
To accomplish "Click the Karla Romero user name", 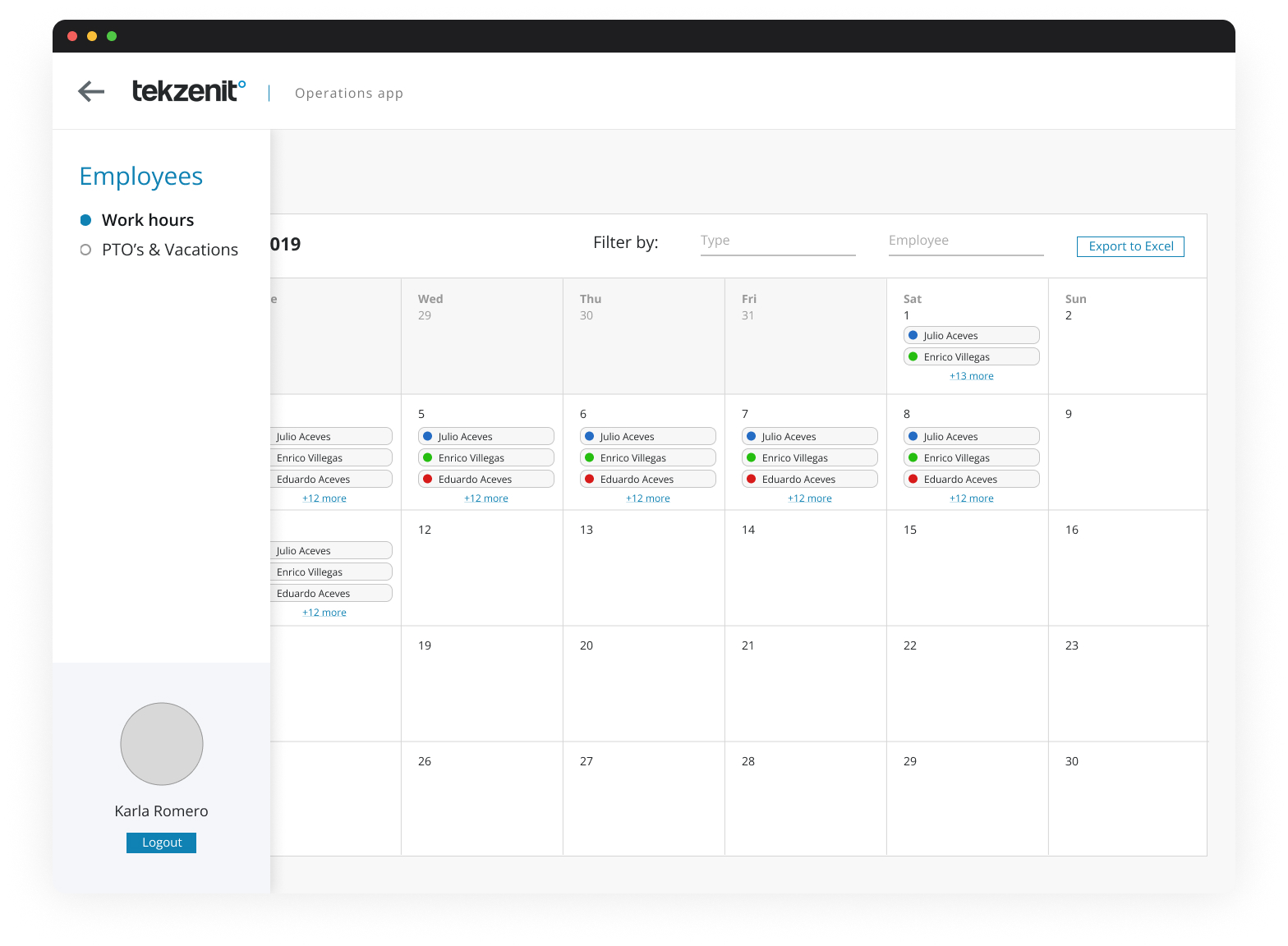I will pyautogui.click(x=161, y=811).
